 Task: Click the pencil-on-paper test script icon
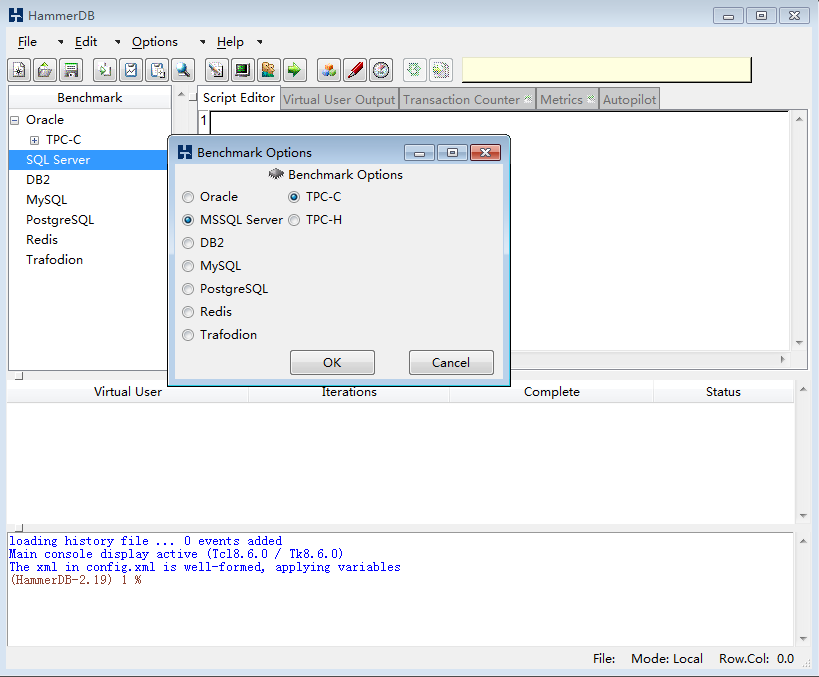coord(217,70)
